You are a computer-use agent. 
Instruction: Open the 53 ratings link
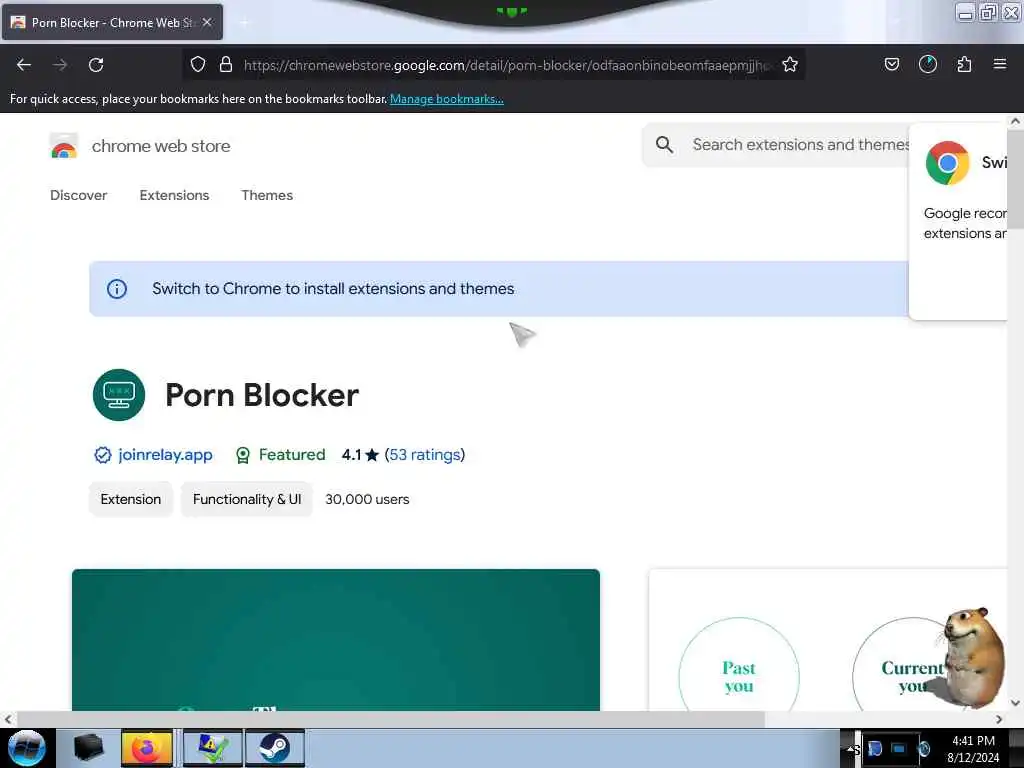click(x=425, y=455)
